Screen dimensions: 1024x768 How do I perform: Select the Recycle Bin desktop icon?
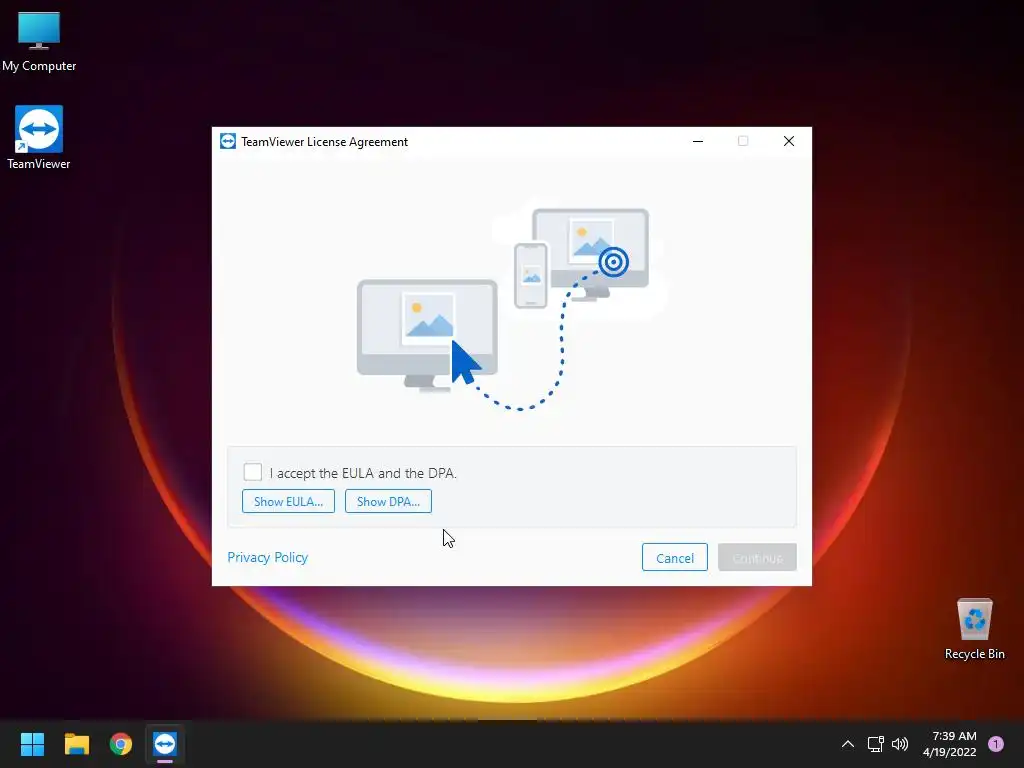[x=974, y=629]
